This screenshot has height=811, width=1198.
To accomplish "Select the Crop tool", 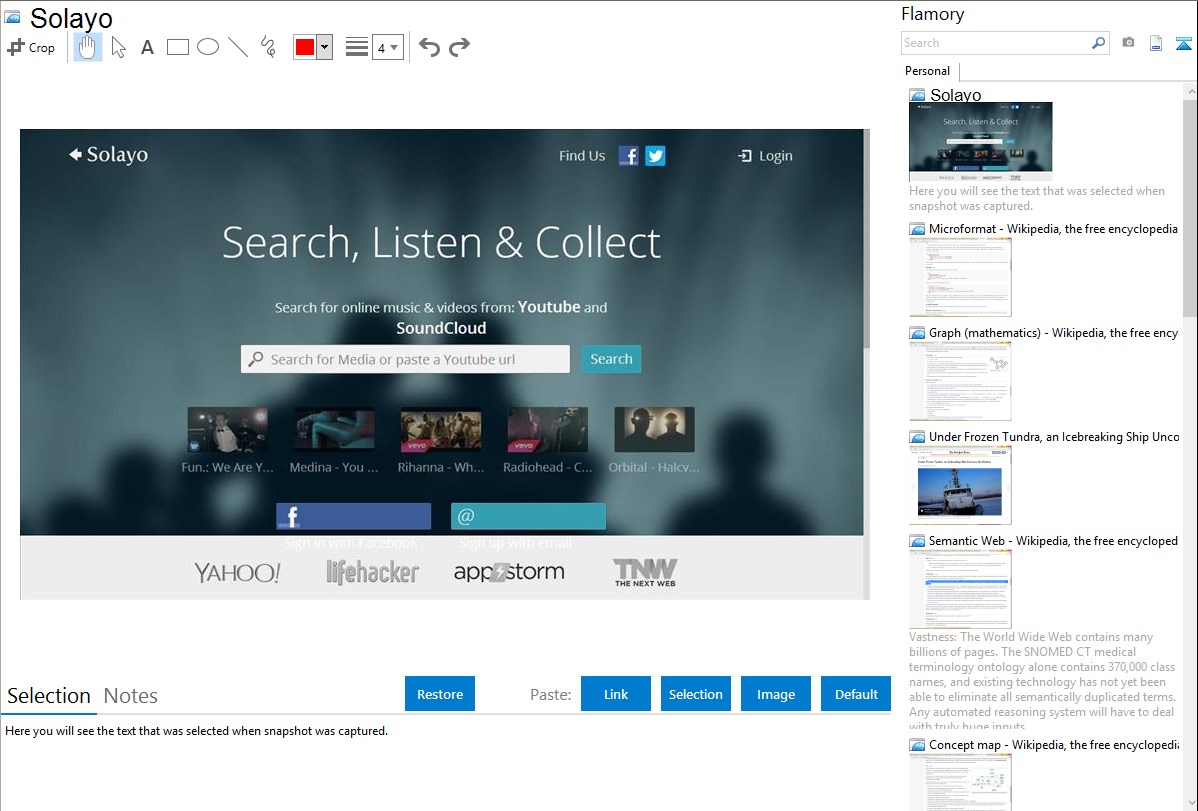I will [31, 47].
